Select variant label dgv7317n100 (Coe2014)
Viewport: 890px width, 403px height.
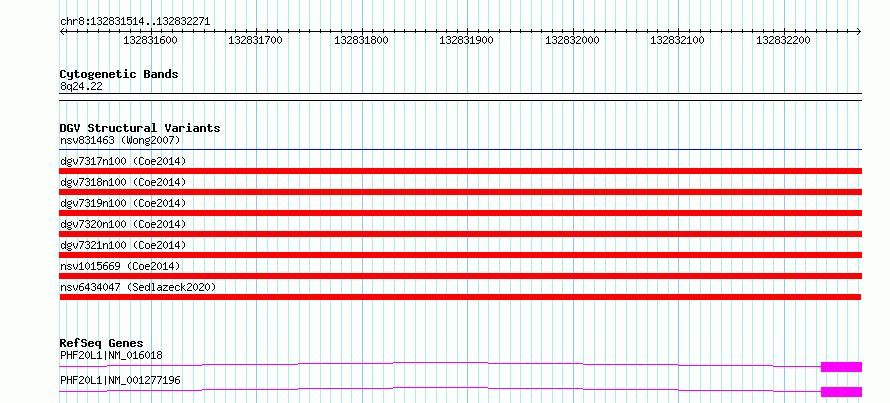pyautogui.click(x=123, y=161)
